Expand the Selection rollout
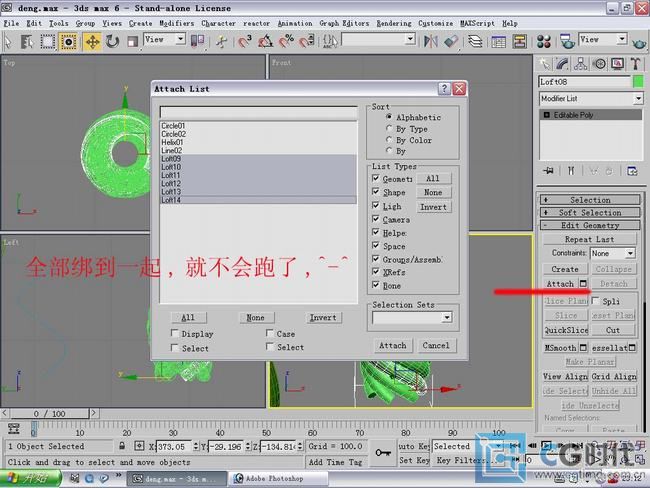The width and height of the screenshot is (650, 488). tap(590, 200)
